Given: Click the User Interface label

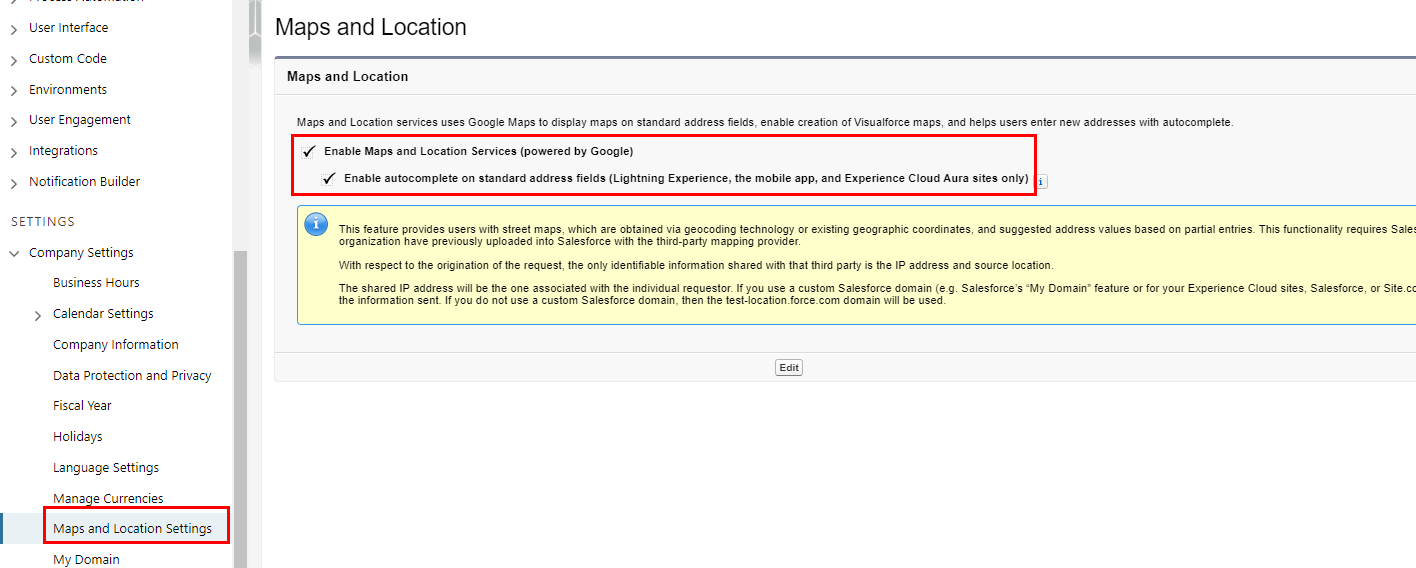Looking at the screenshot, I should coord(68,28).
